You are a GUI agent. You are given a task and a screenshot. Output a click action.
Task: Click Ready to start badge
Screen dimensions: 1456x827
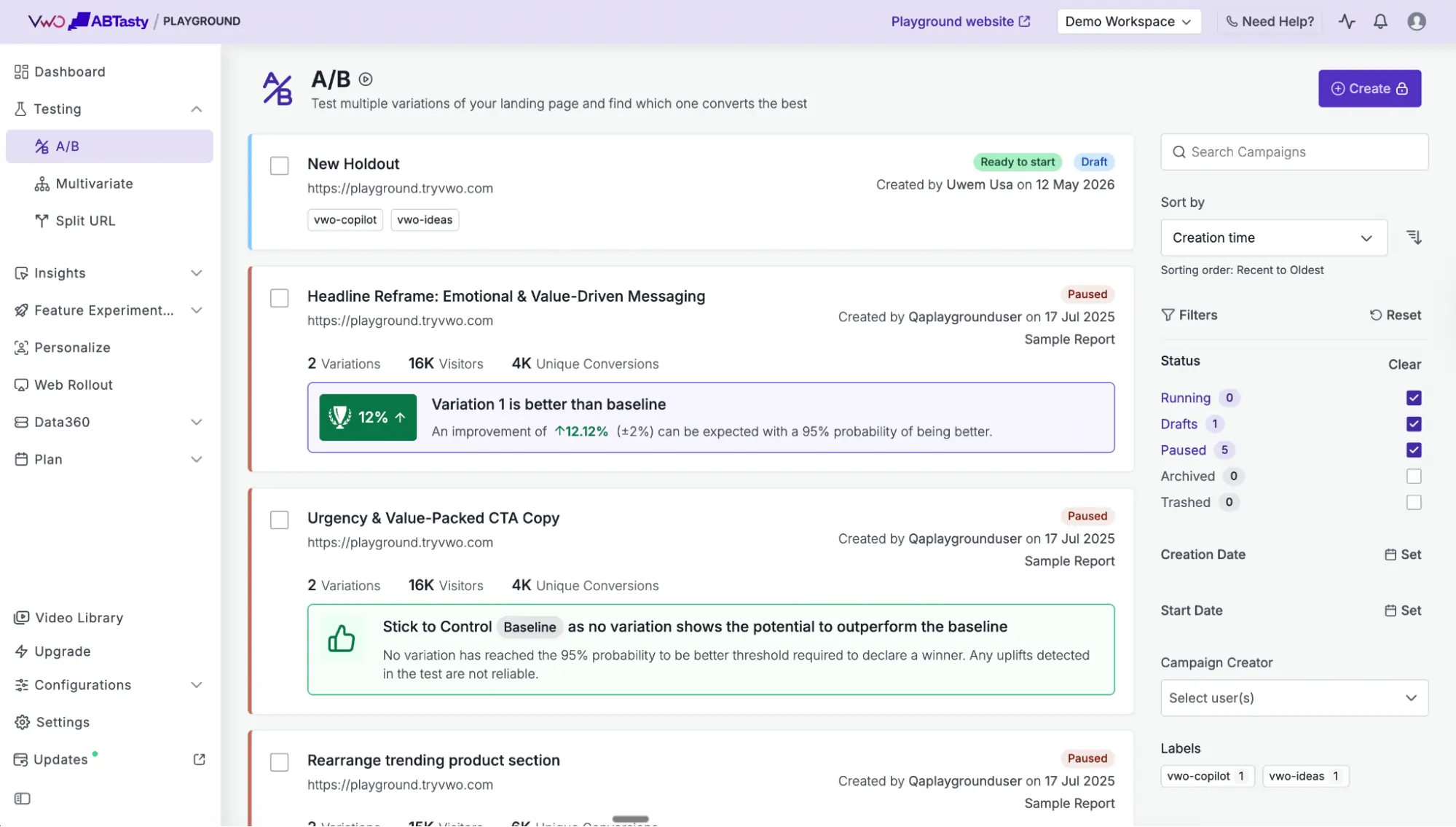1017,162
